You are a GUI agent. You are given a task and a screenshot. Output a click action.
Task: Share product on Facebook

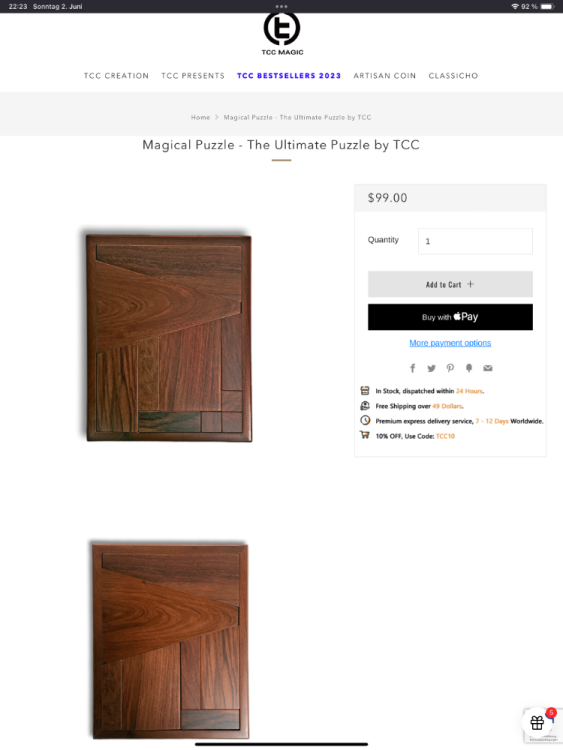pos(413,368)
